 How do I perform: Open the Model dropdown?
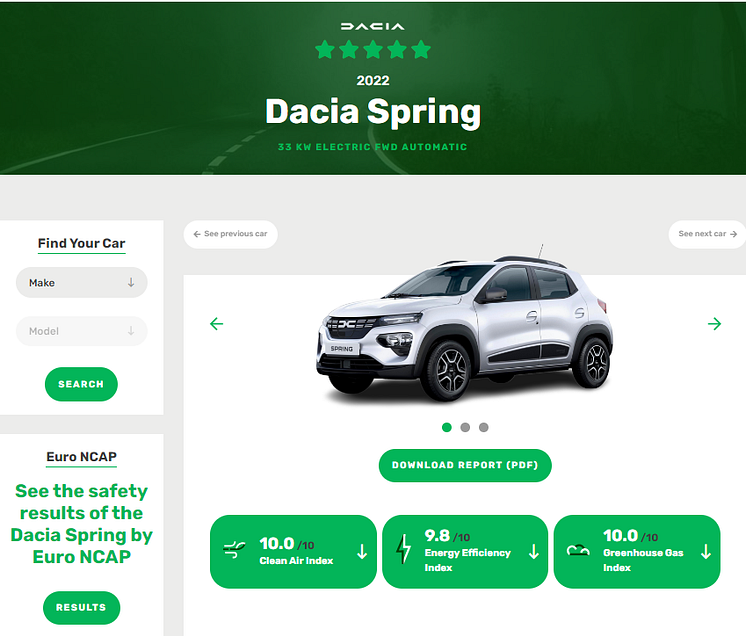[x=82, y=331]
